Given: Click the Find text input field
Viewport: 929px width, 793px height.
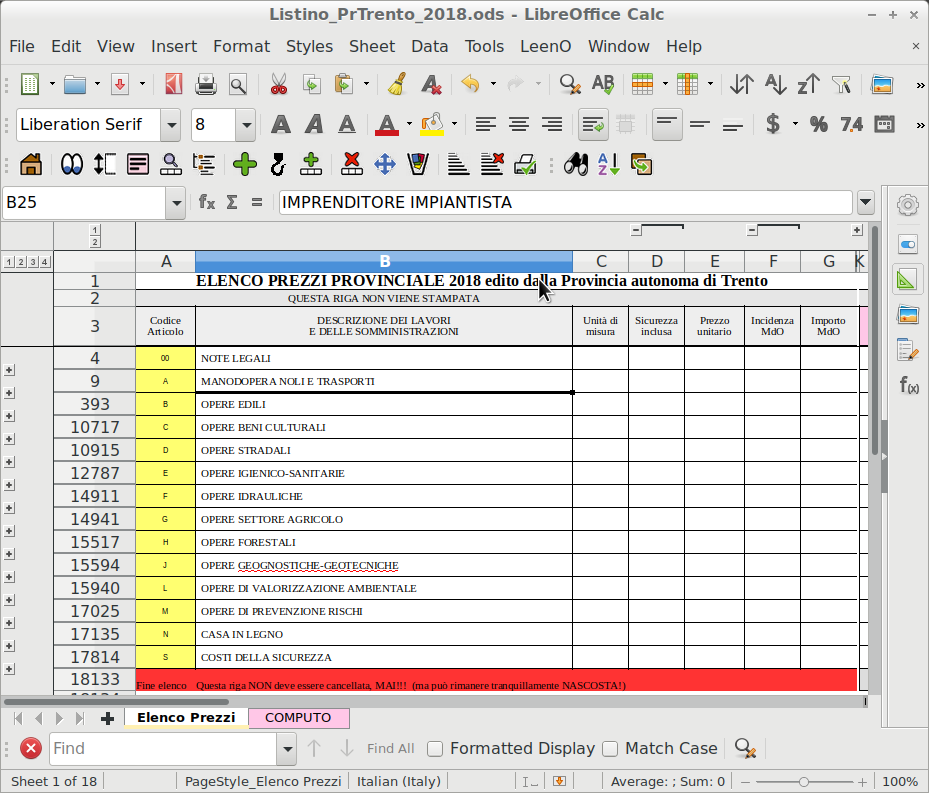Looking at the screenshot, I should 164,749.
